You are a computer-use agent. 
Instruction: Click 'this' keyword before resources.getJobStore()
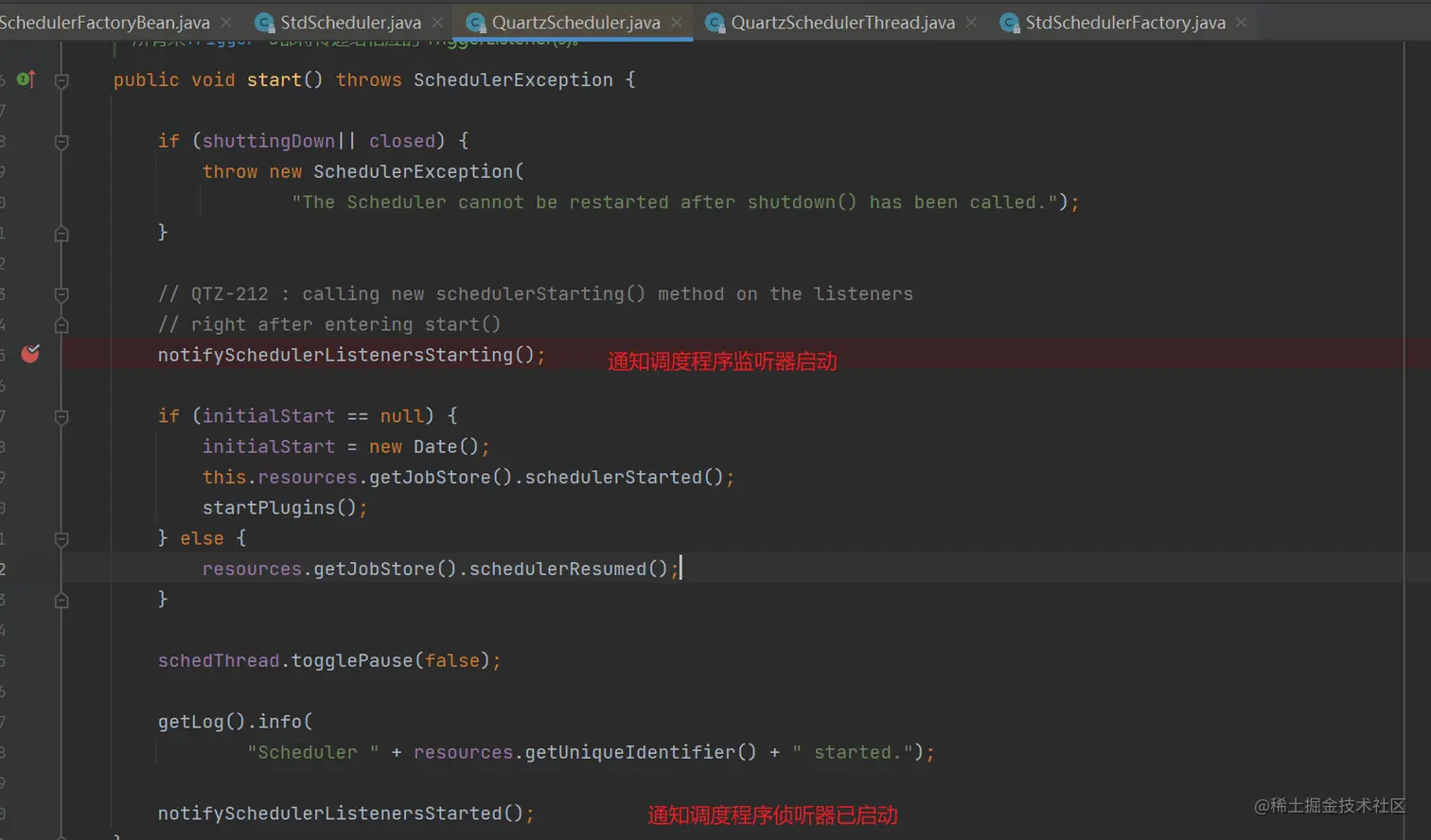coord(224,477)
